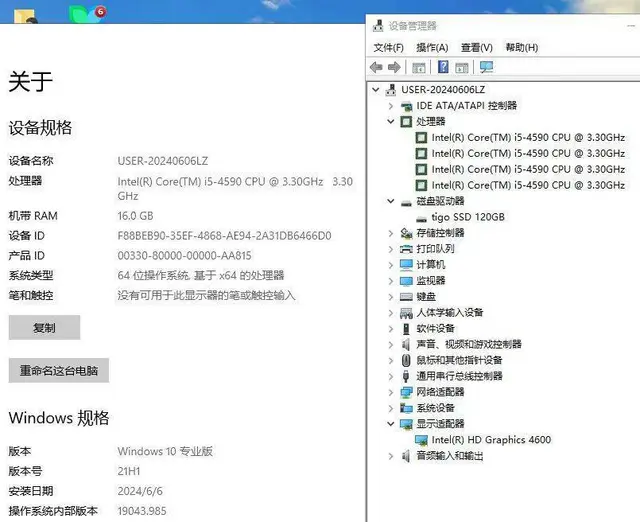Expand the 计算机 node
This screenshot has height=522, width=640.
(391, 265)
